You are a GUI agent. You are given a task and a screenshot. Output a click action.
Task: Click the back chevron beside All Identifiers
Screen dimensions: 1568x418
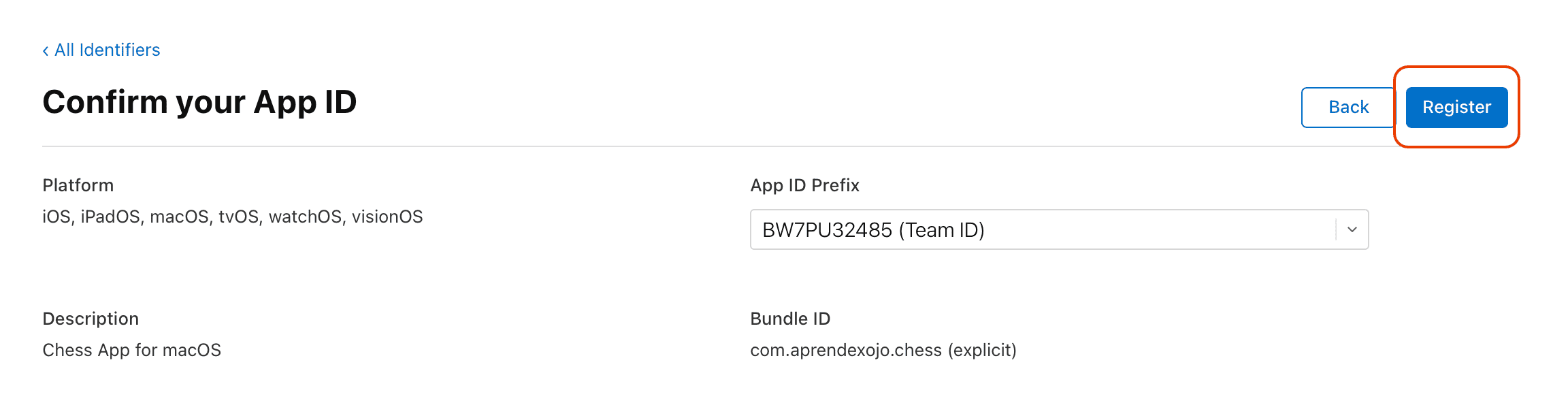[46, 51]
